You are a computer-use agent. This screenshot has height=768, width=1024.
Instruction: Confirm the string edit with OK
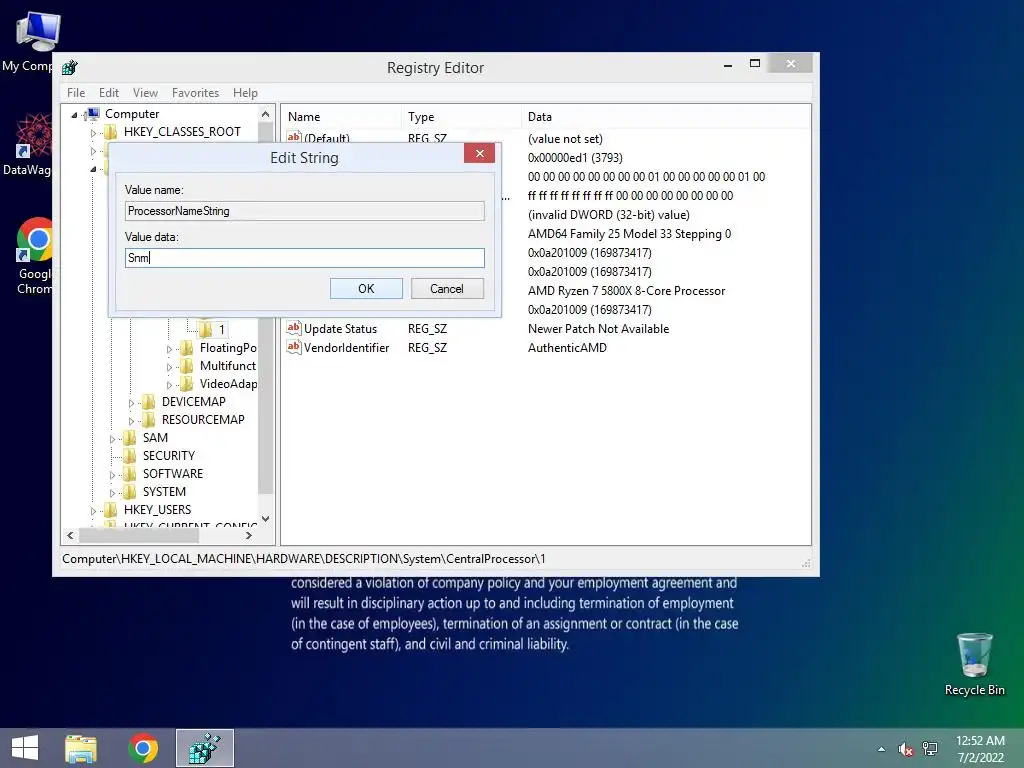point(366,289)
